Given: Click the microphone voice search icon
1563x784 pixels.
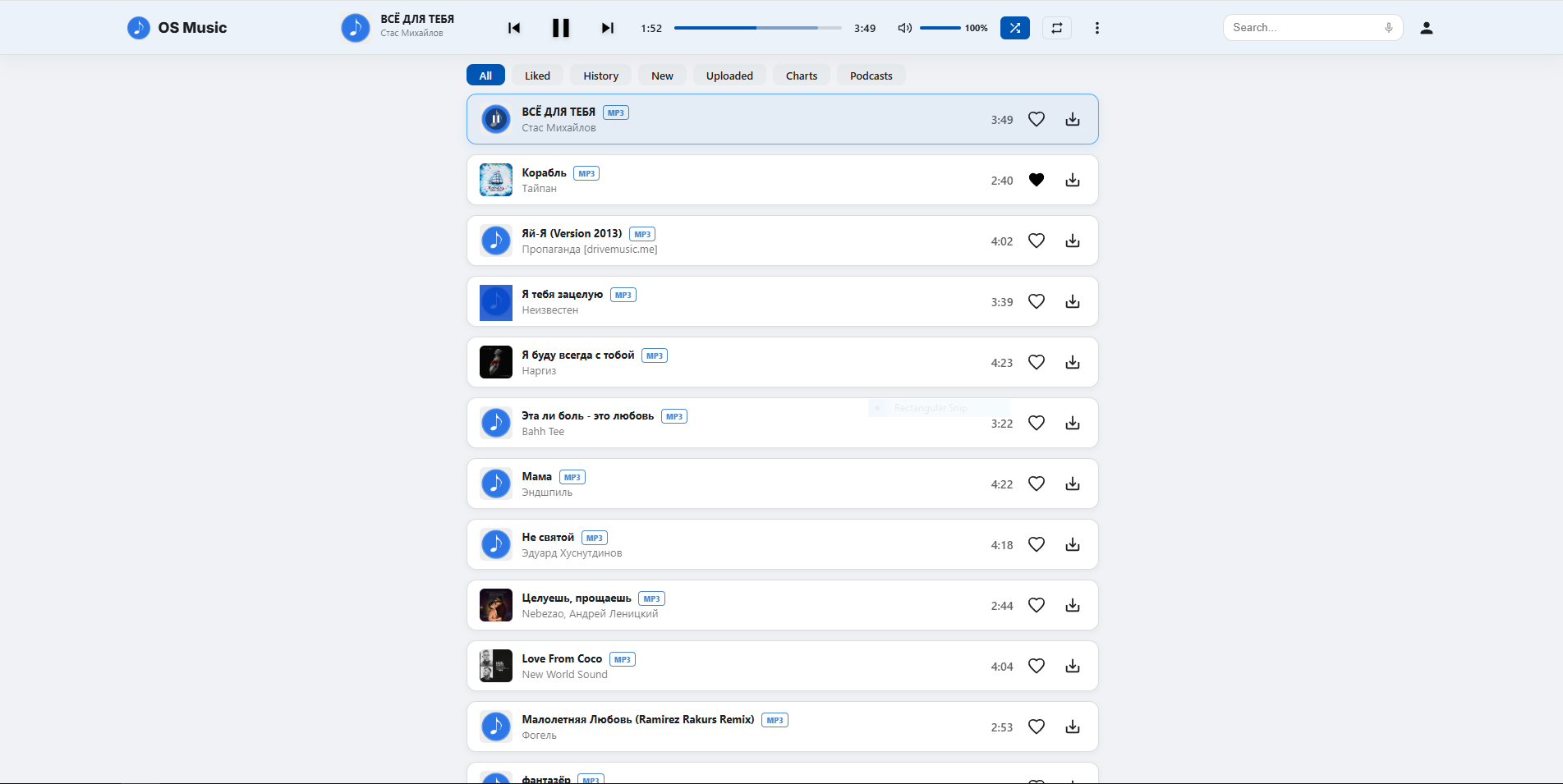Looking at the screenshot, I should click(1389, 28).
